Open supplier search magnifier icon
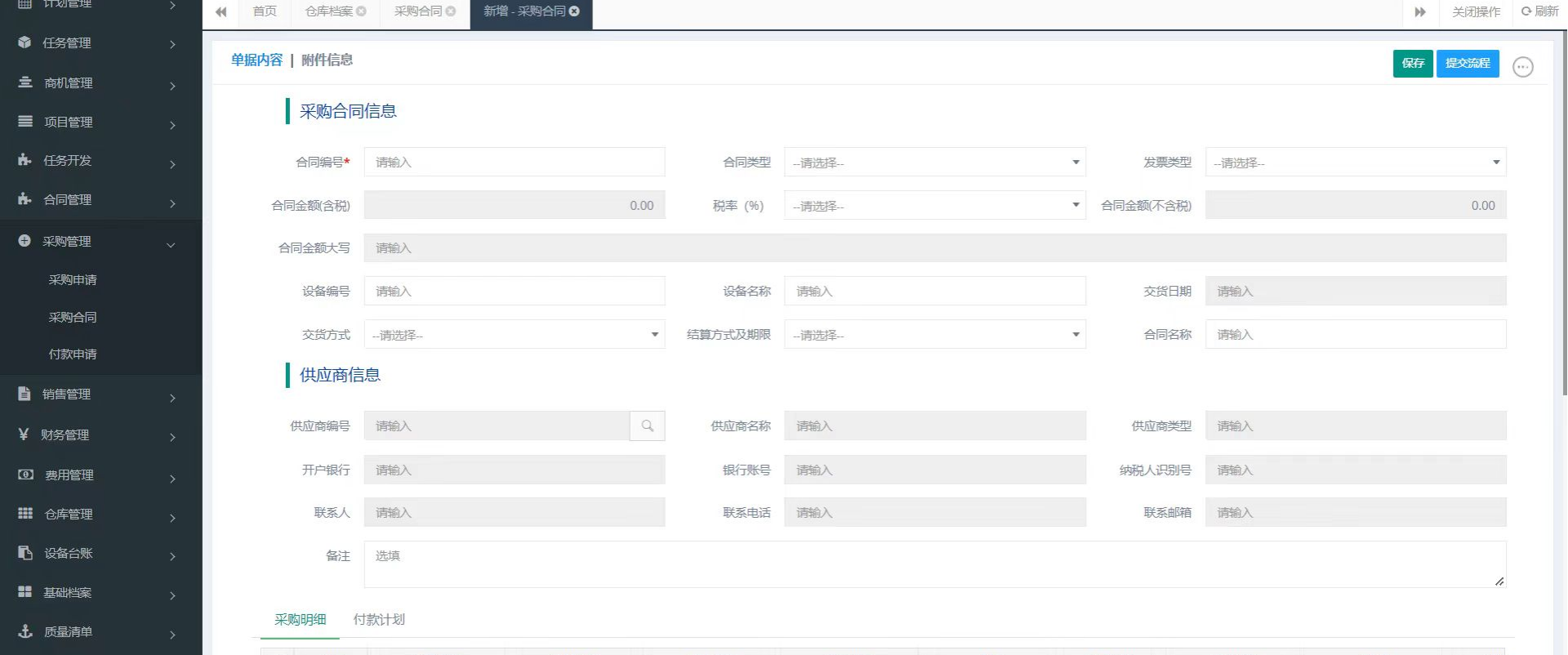Screen dimensions: 1568x655 point(648,426)
